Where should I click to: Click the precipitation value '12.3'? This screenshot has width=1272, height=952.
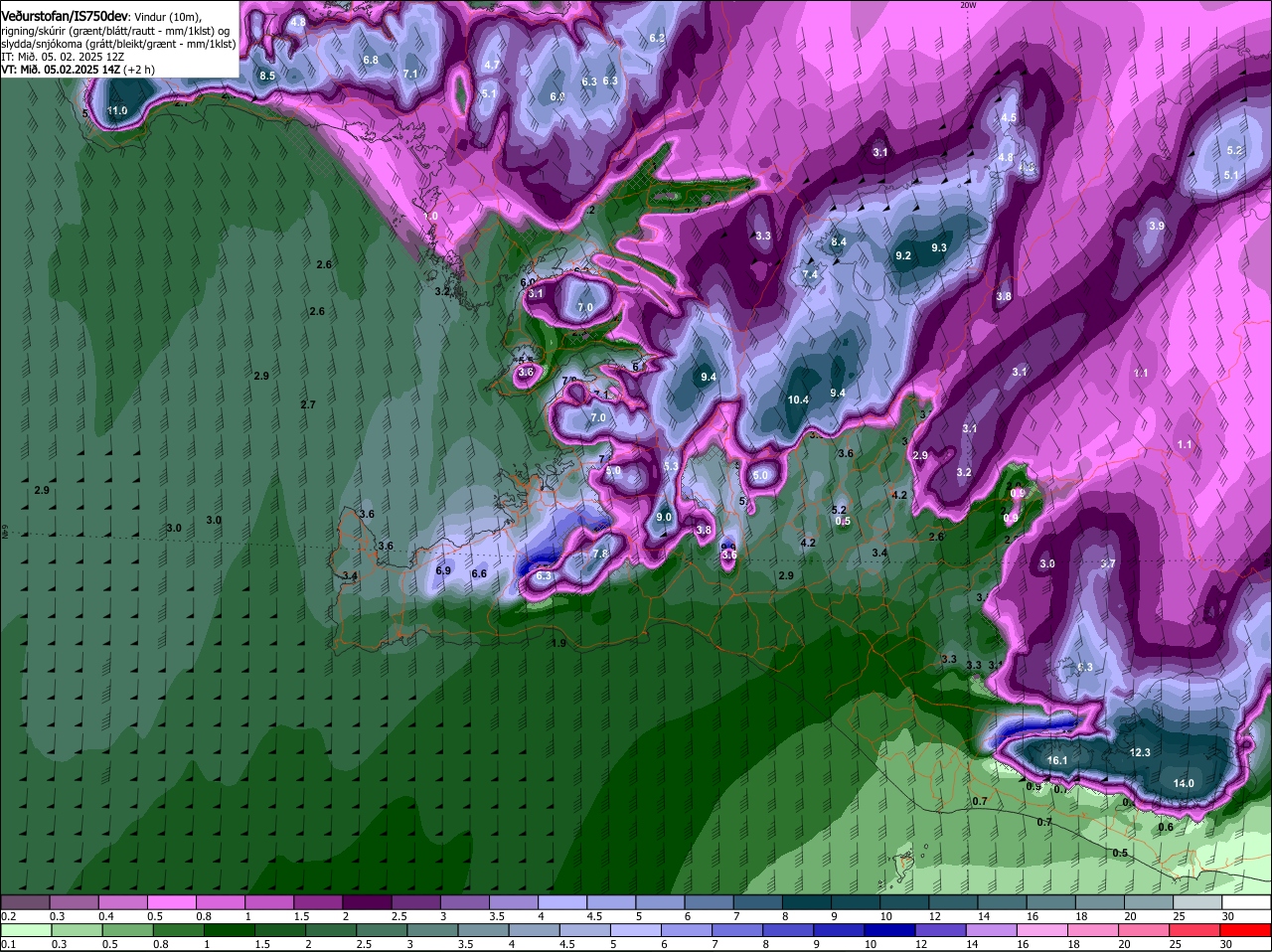point(1140,752)
